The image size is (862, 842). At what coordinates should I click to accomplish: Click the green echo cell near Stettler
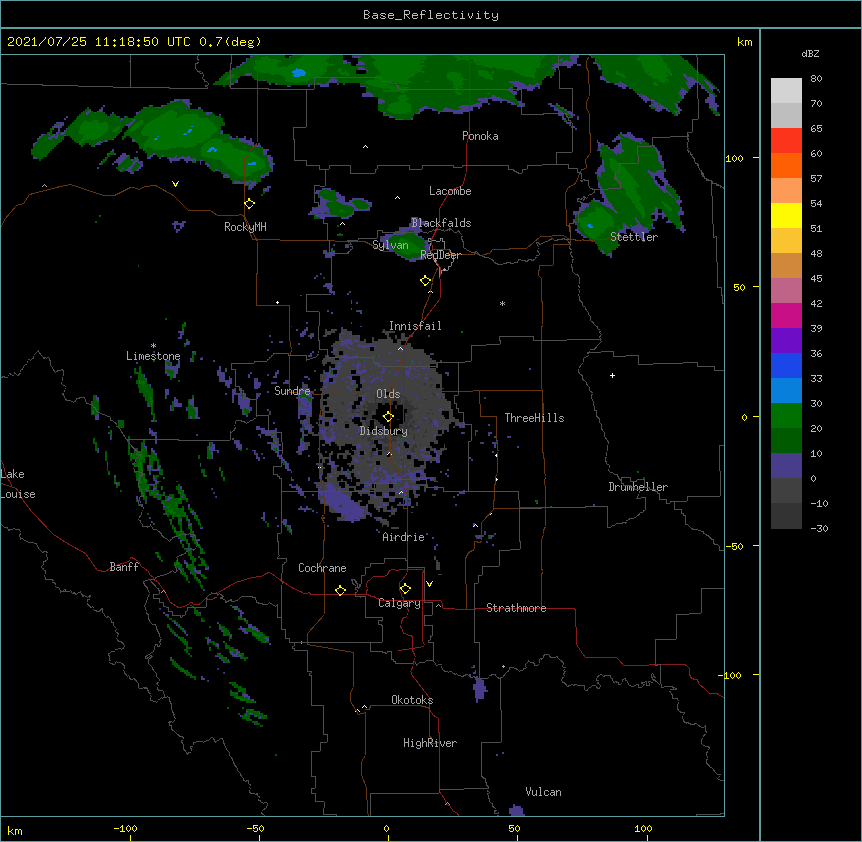click(x=629, y=192)
